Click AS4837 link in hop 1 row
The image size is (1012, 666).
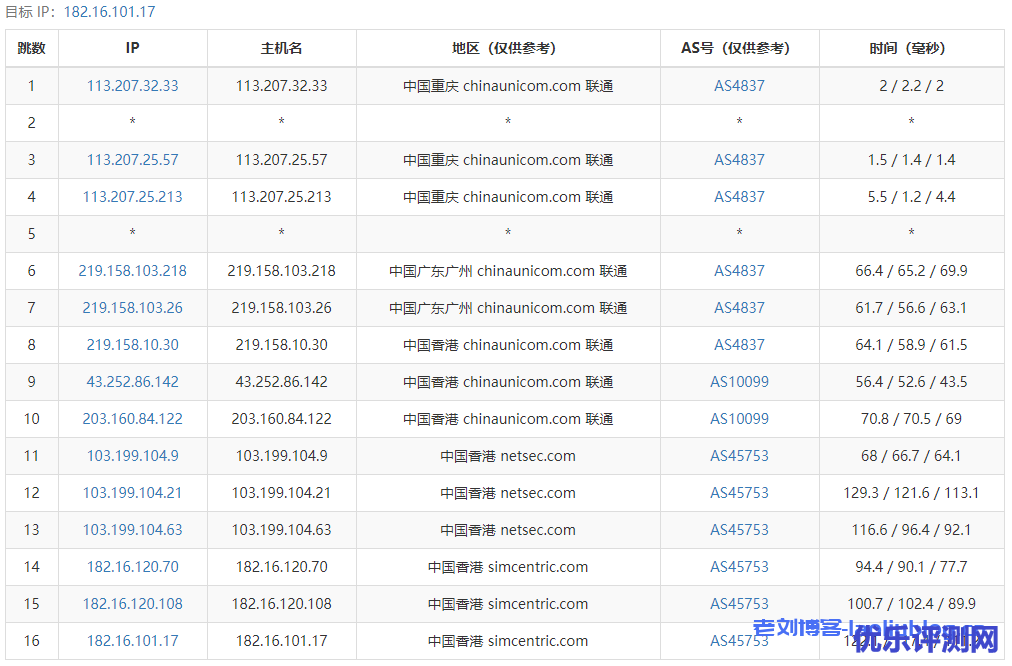click(739, 86)
